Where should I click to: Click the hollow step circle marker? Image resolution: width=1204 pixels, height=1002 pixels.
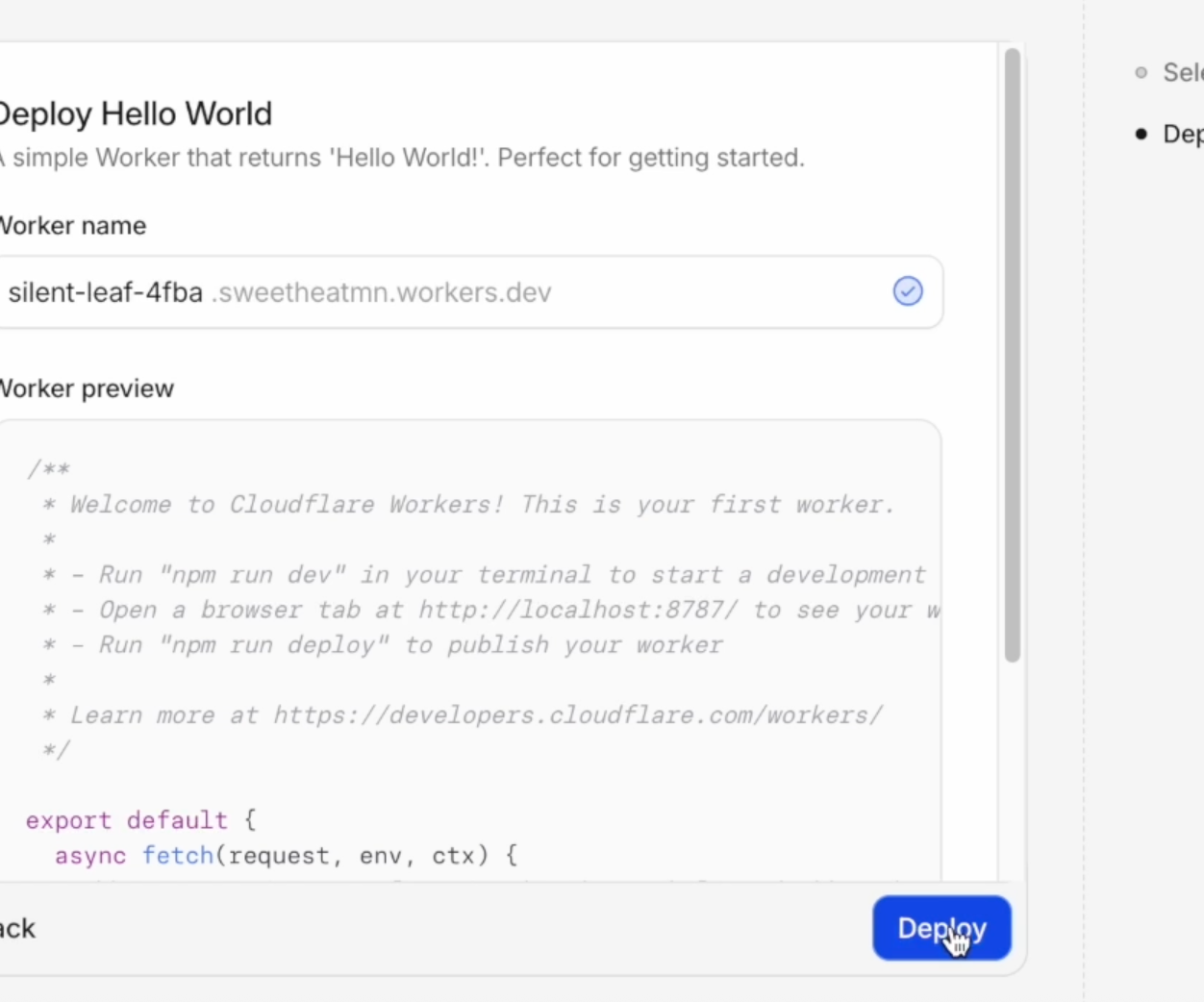[x=1141, y=72]
